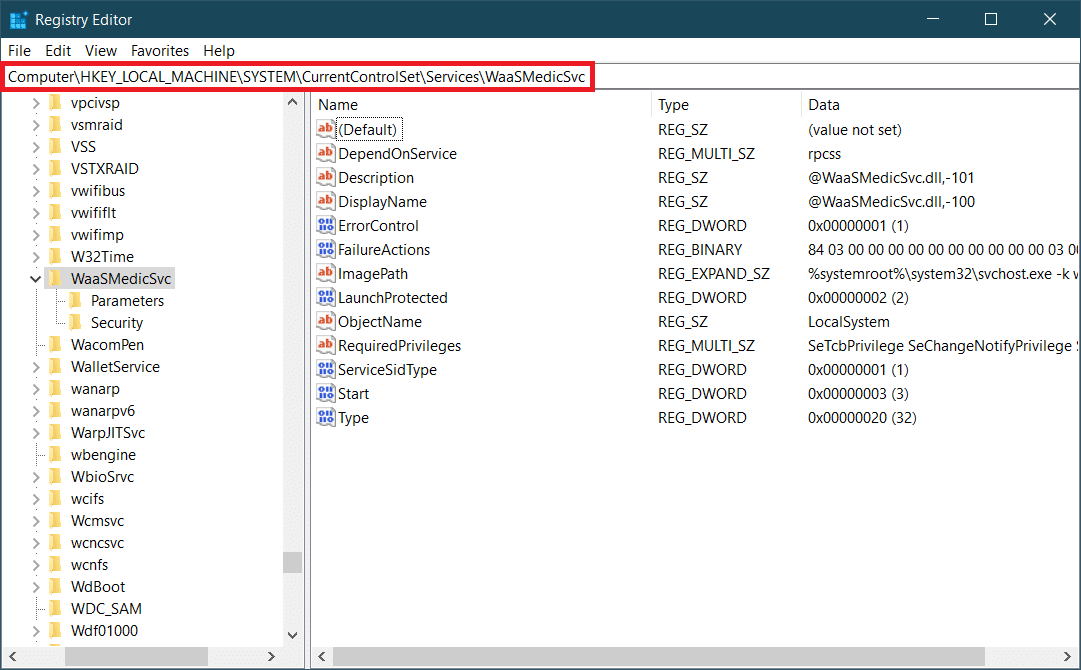
Task: Select the WbioSrvc key in tree
Action: [102, 477]
